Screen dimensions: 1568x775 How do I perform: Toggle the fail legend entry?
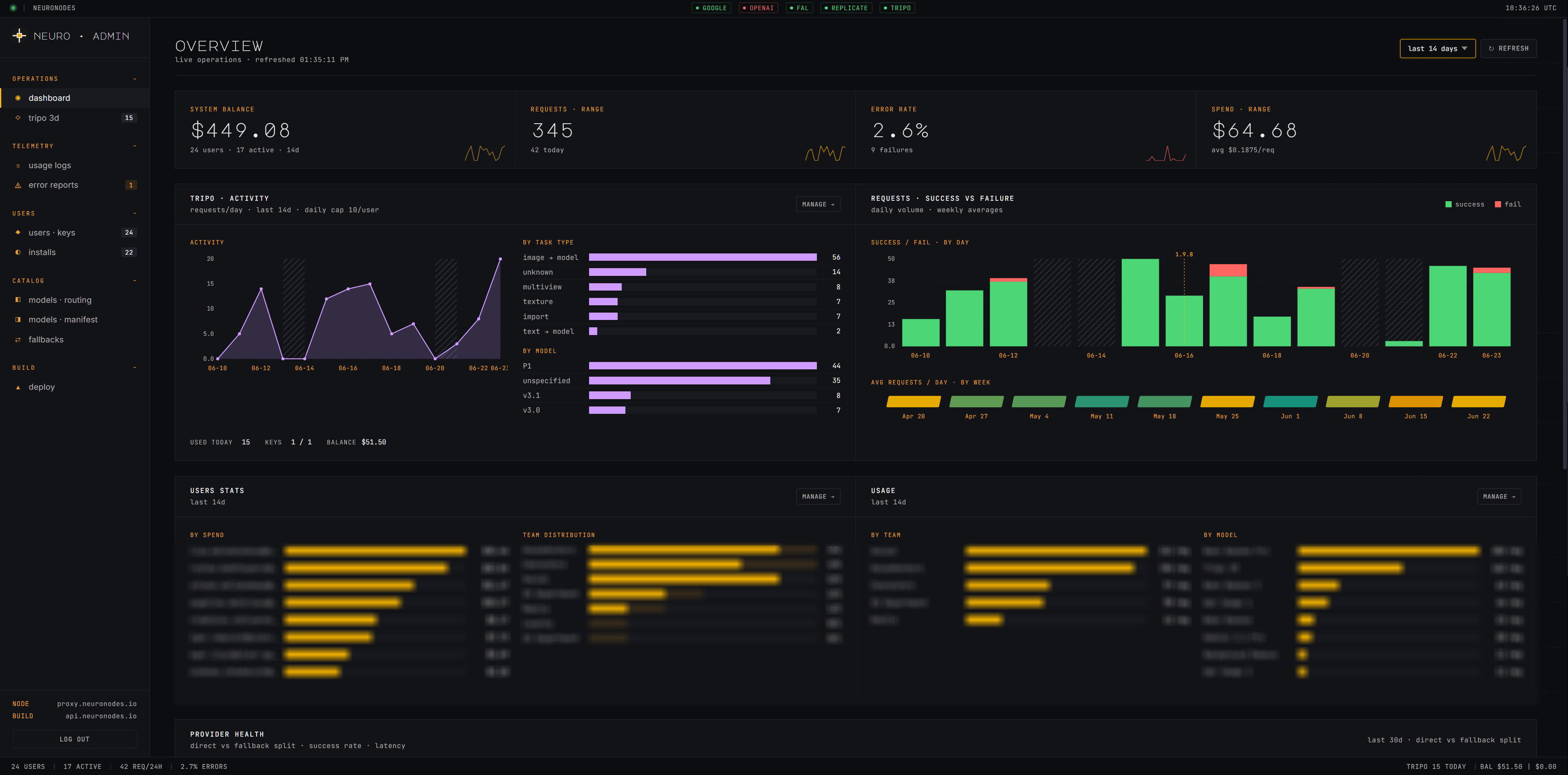tap(1508, 204)
